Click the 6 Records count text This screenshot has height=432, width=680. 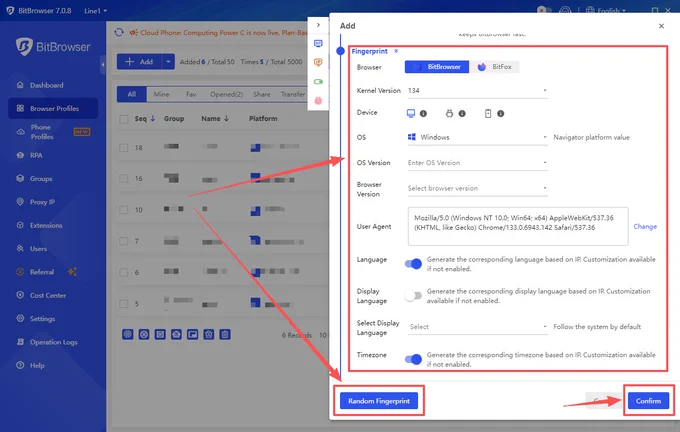[297, 335]
